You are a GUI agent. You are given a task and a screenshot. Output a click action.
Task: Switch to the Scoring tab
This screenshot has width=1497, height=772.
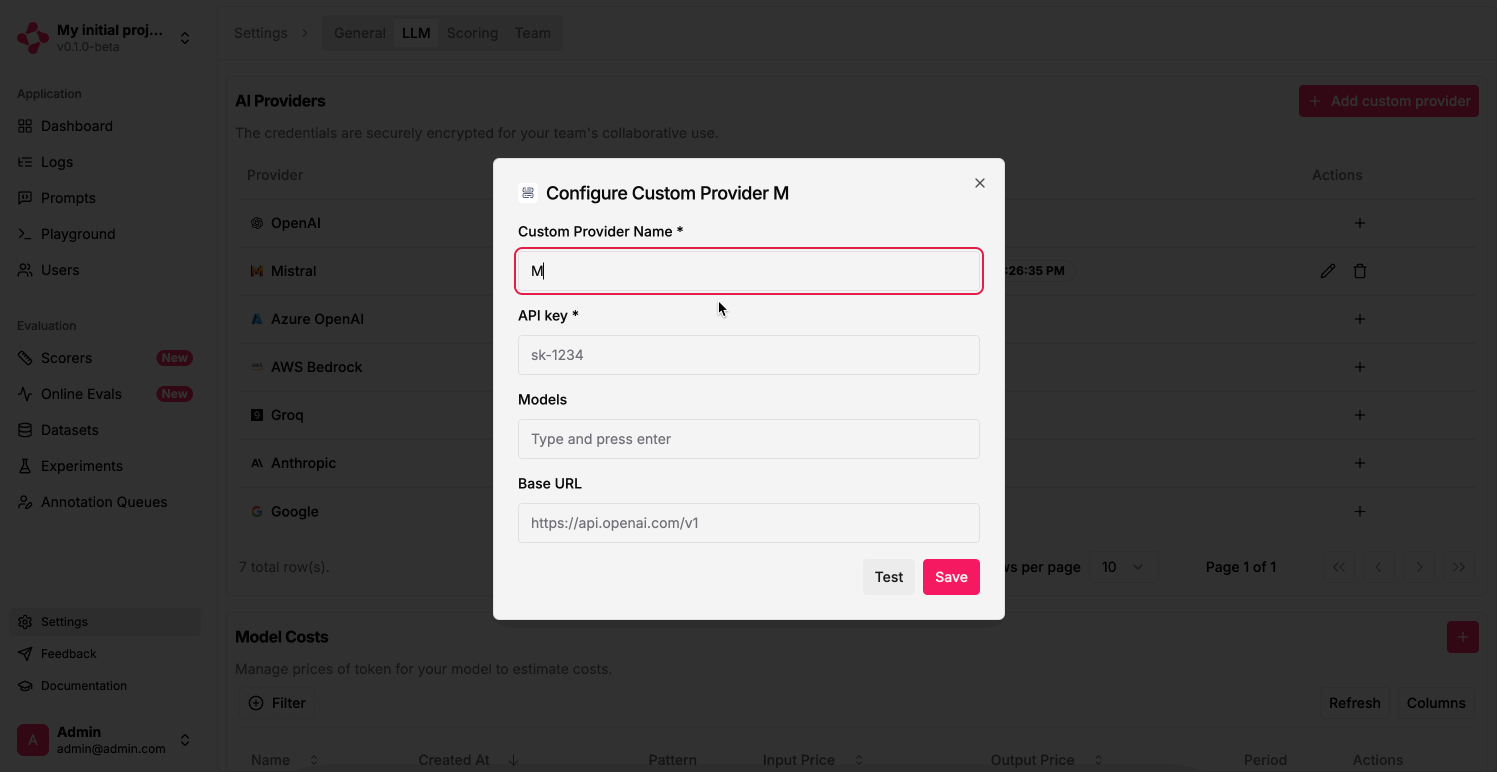(x=472, y=32)
